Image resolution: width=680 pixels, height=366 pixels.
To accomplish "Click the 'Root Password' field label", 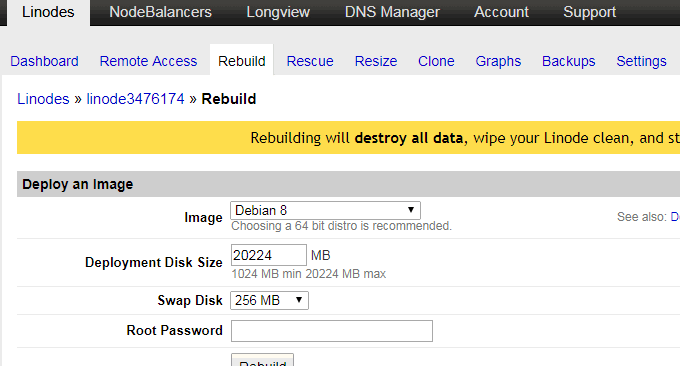I will [175, 330].
